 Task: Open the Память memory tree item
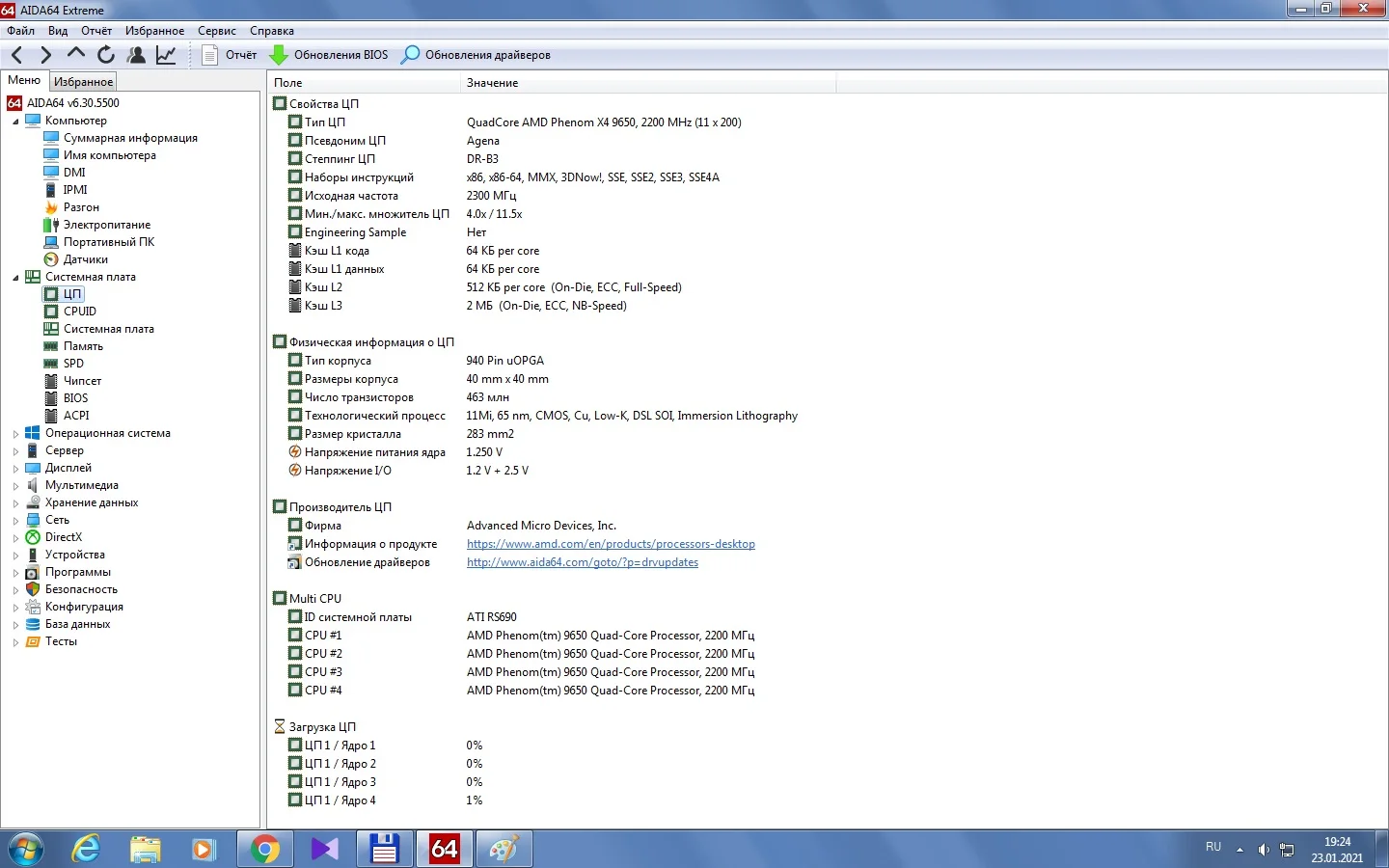click(83, 346)
